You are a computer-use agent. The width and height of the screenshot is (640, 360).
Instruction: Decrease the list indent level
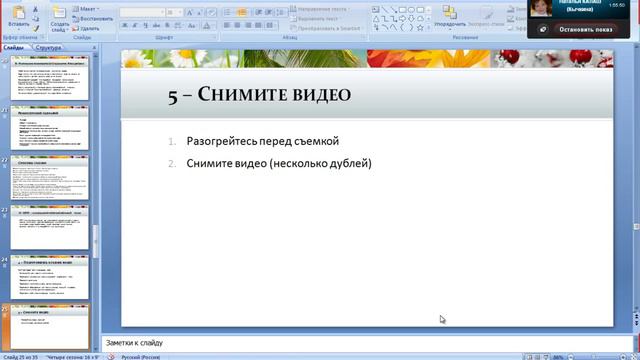pyautogui.click(x=259, y=13)
